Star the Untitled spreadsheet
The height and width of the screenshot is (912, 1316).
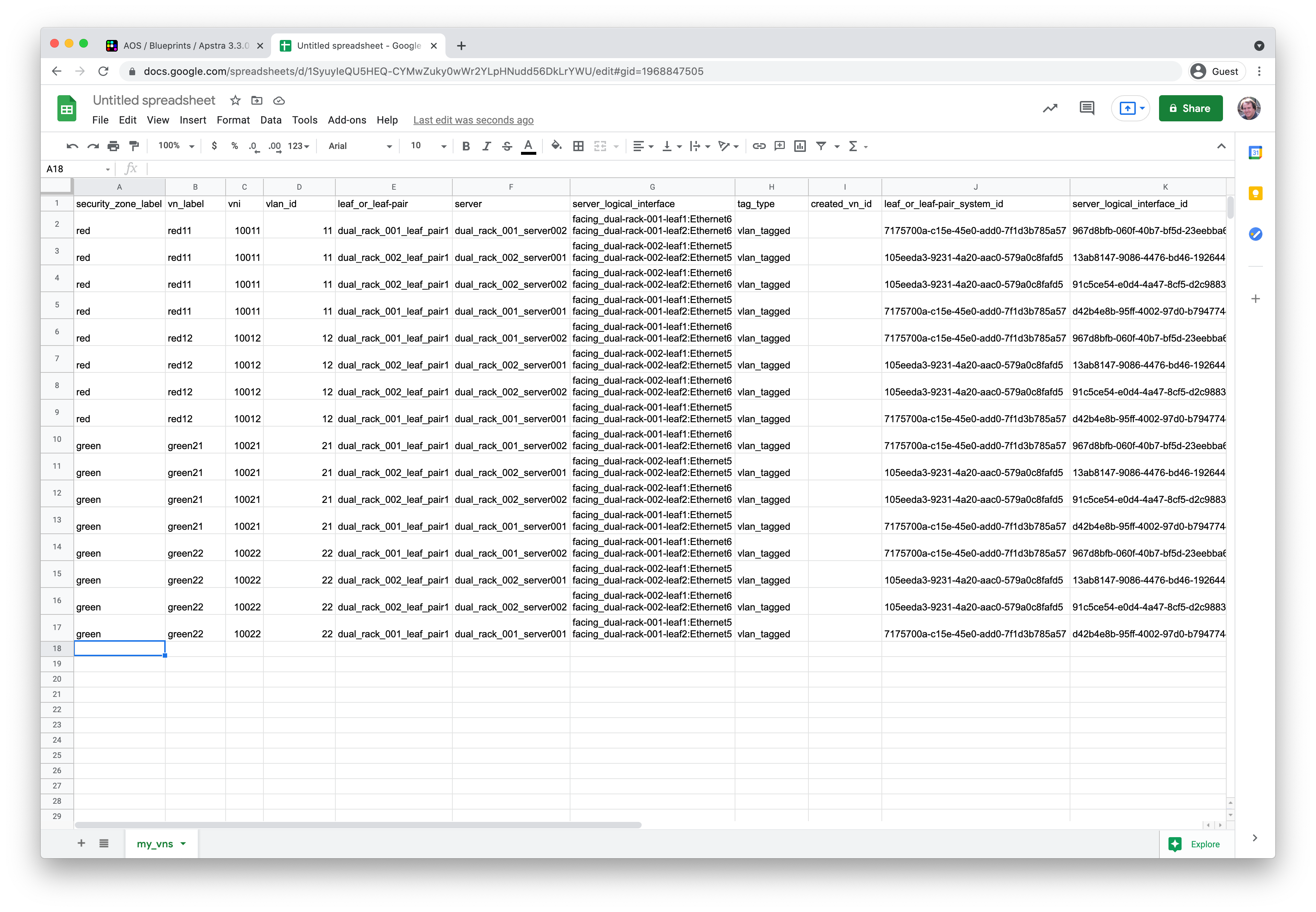pyautogui.click(x=235, y=101)
